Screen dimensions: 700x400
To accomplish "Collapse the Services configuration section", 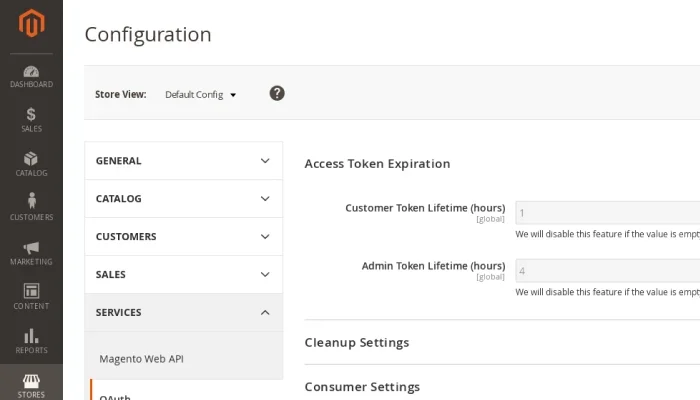I will pyautogui.click(x=184, y=313).
